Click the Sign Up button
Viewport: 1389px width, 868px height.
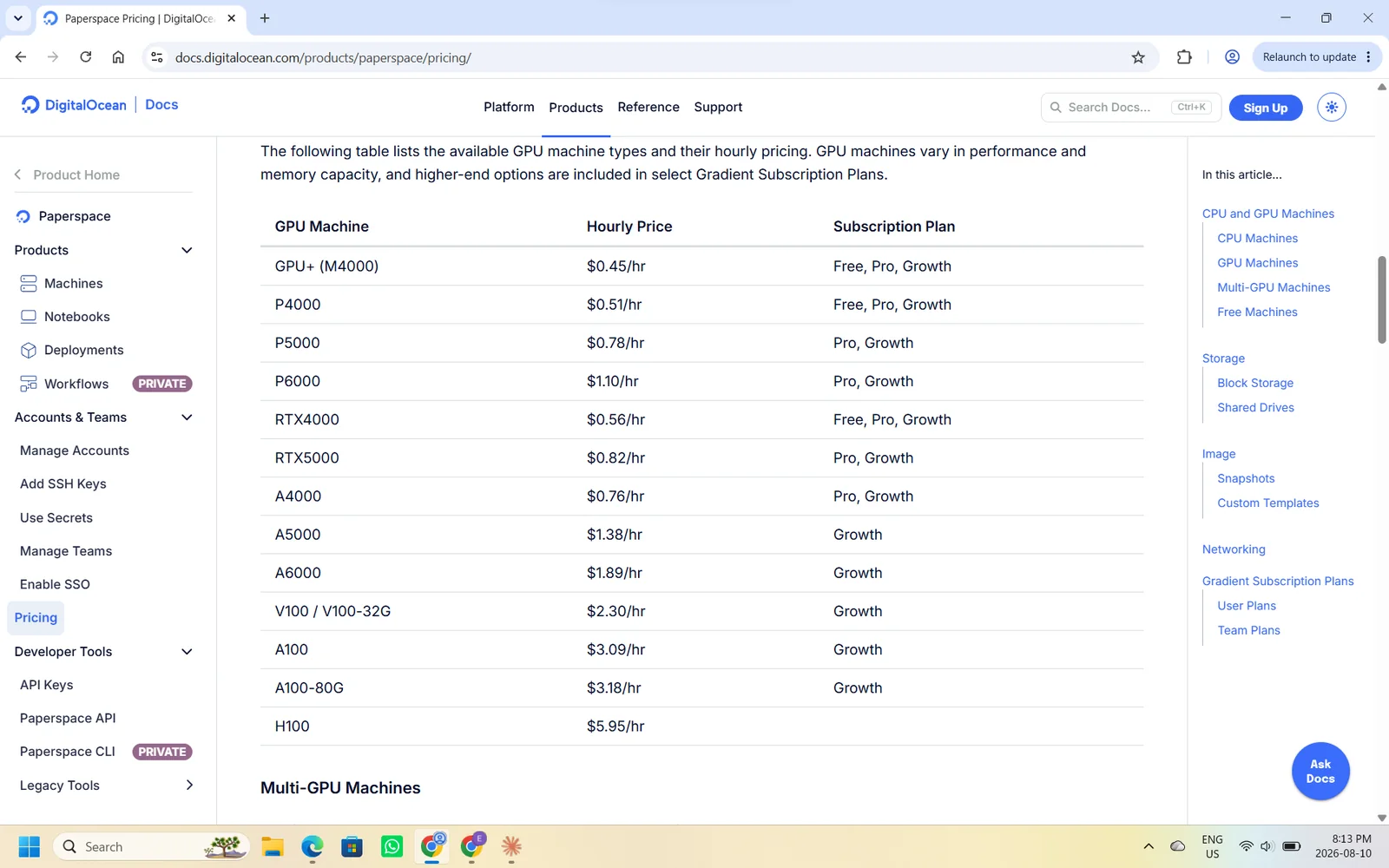pos(1266,108)
